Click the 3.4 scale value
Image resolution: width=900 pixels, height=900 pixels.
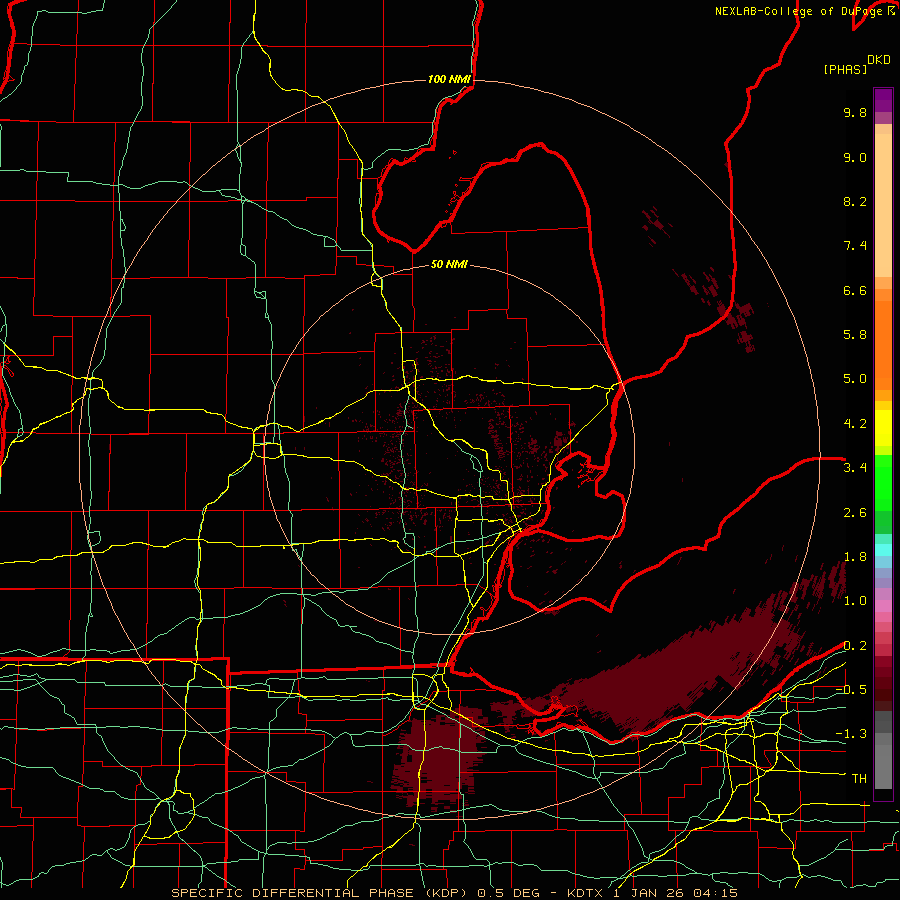(x=855, y=468)
